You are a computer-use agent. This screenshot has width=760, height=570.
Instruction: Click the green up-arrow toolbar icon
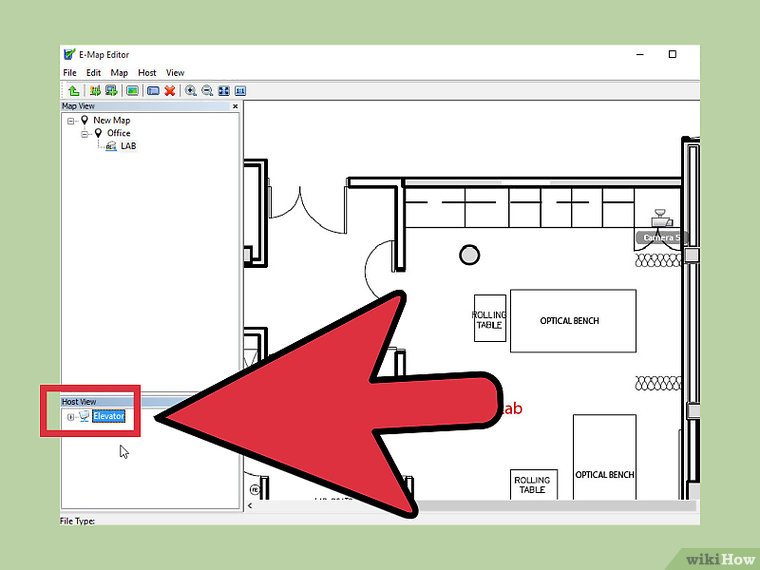[x=73, y=90]
